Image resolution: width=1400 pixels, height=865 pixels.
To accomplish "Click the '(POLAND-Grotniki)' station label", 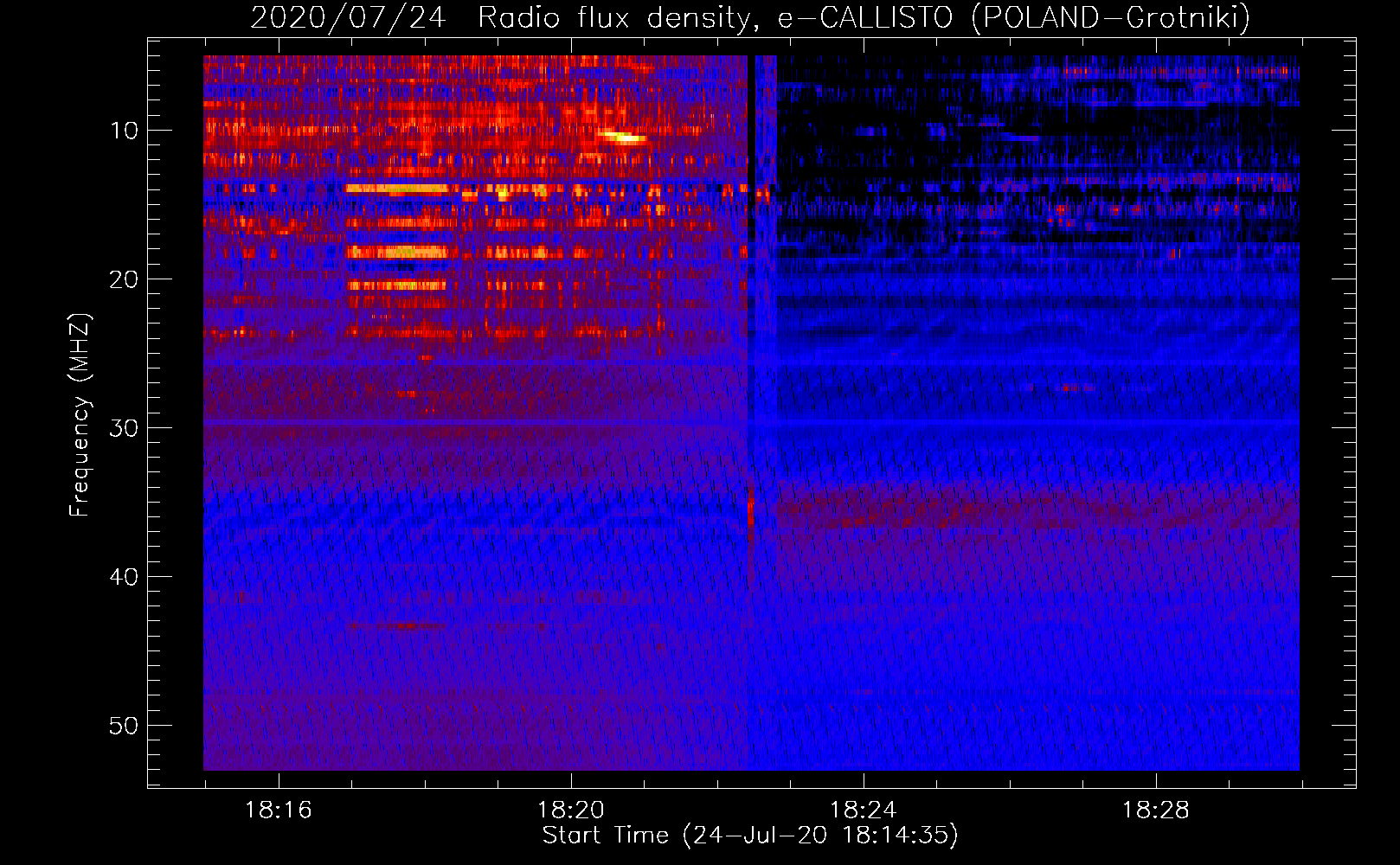I will point(1111,17).
